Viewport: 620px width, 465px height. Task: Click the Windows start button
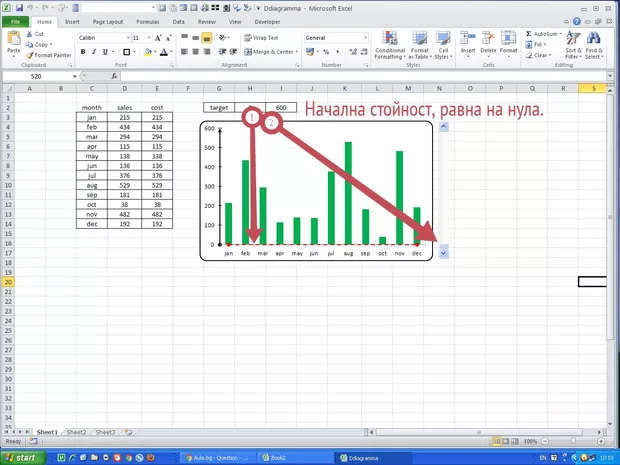point(23,458)
